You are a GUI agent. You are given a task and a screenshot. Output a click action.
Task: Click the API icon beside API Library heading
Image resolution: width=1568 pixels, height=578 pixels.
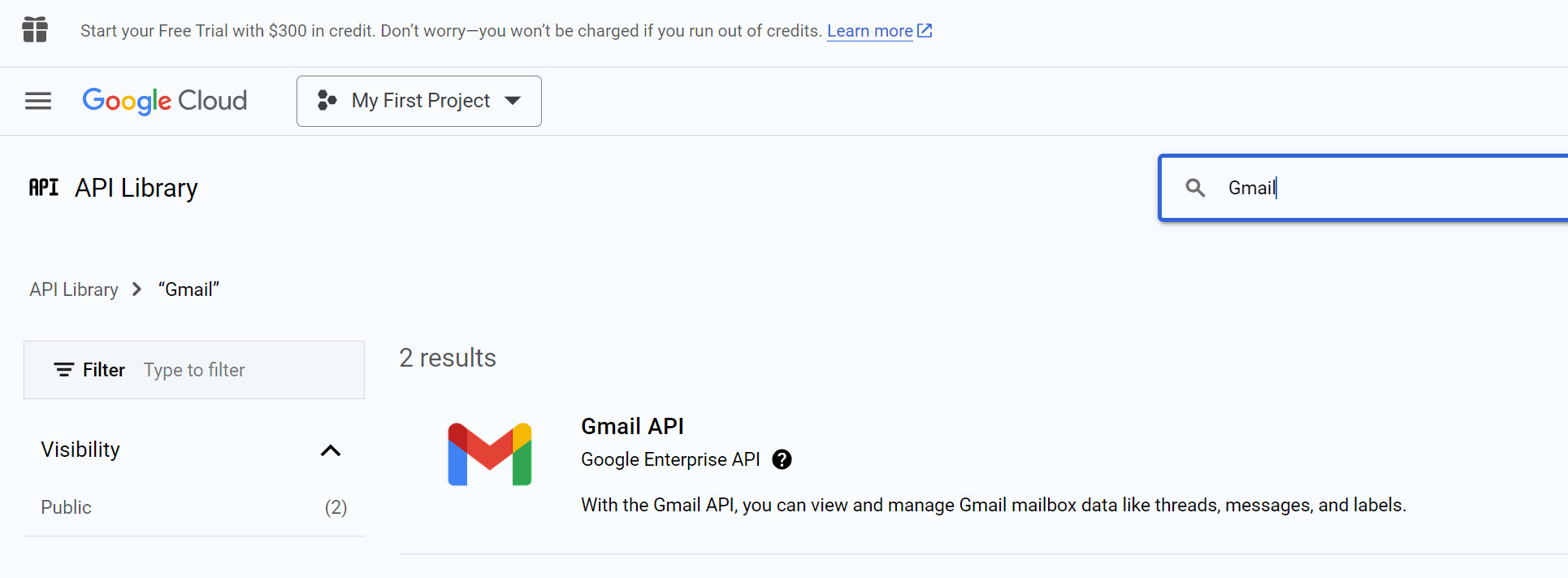click(44, 188)
